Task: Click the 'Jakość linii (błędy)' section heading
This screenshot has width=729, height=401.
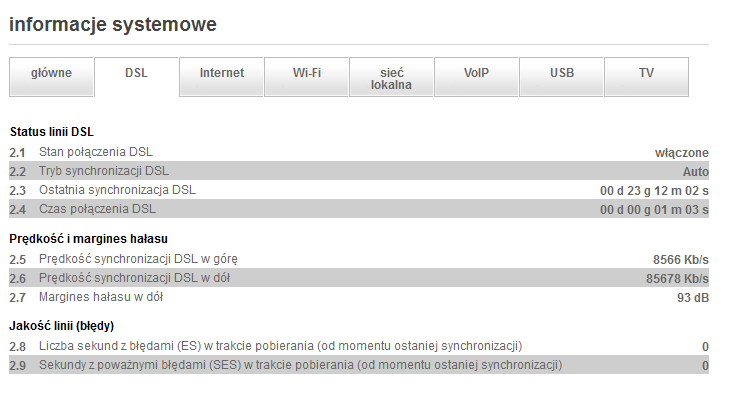Action: [x=61, y=326]
